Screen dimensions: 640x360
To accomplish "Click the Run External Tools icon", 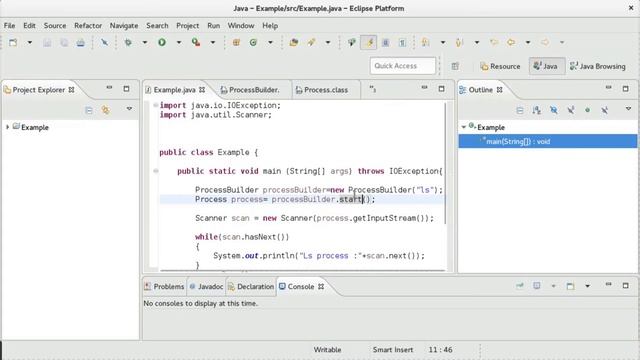I will coord(196,42).
